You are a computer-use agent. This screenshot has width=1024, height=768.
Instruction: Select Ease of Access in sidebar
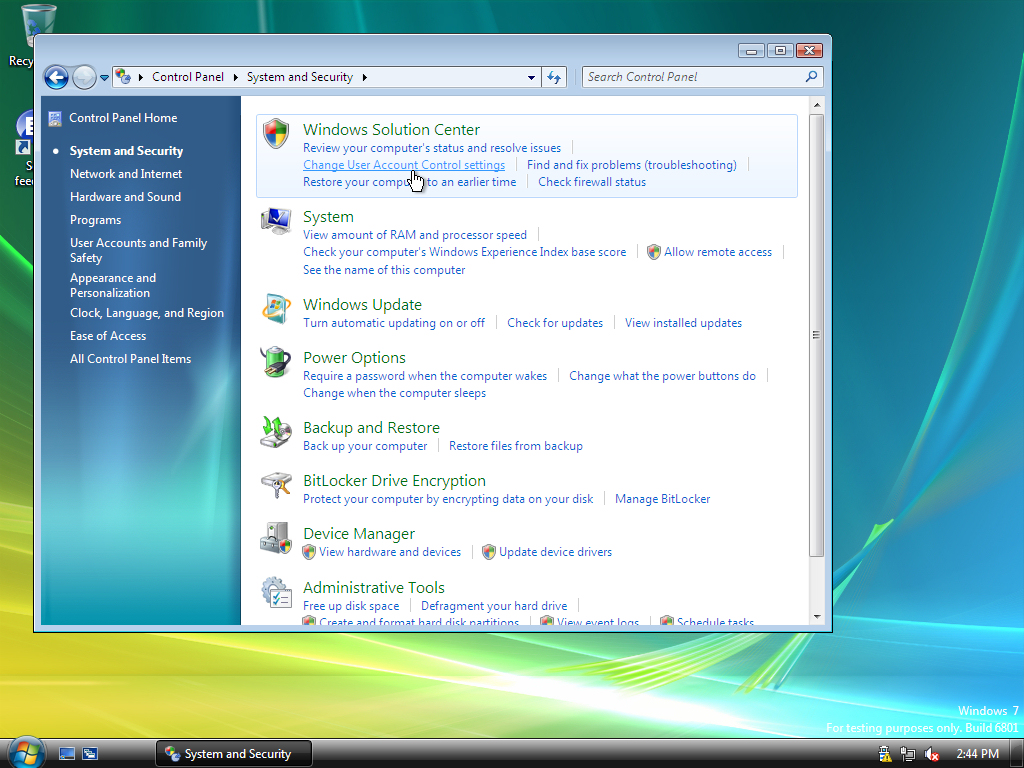(108, 336)
